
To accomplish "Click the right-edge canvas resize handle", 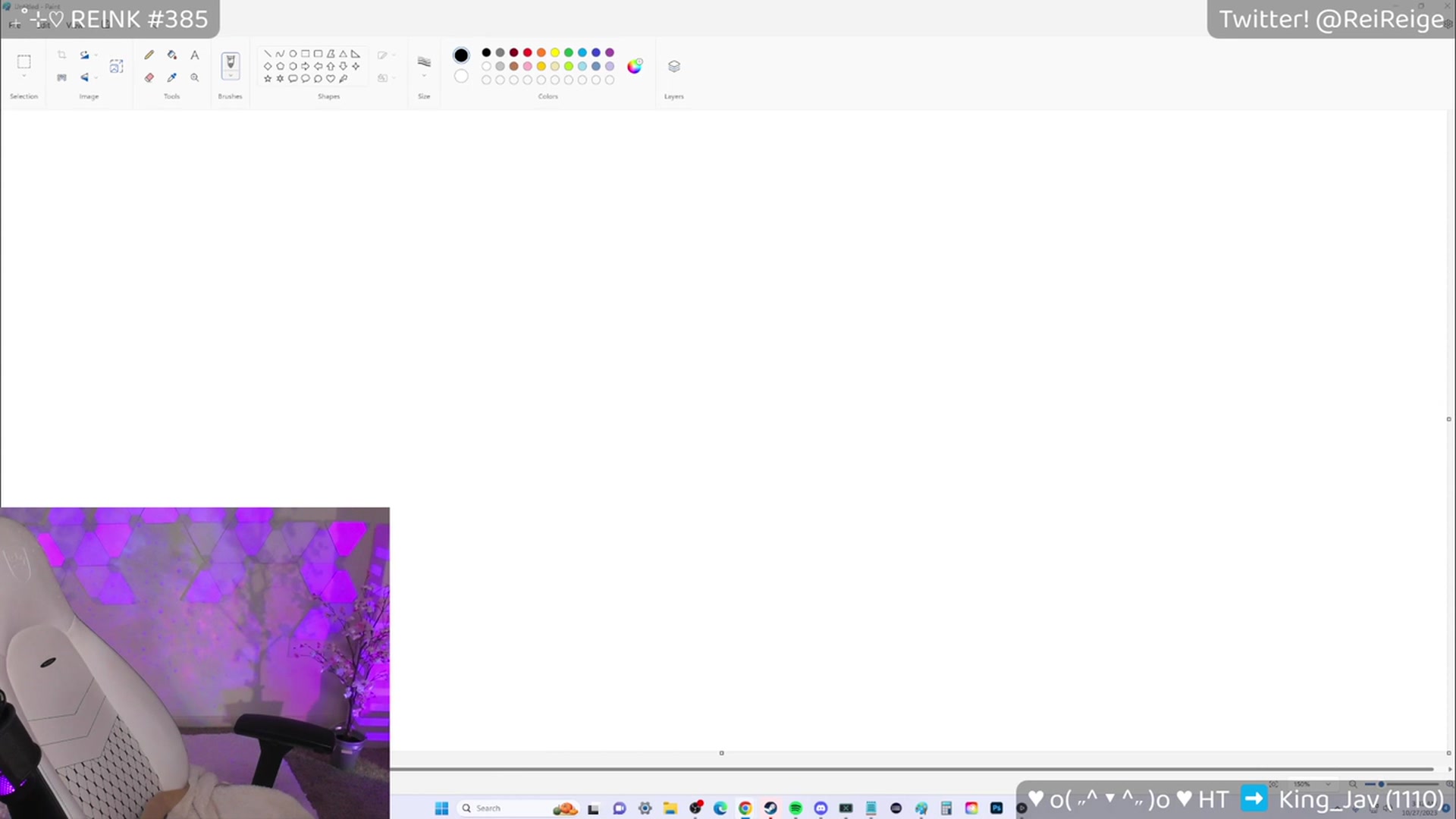I will point(1448,419).
